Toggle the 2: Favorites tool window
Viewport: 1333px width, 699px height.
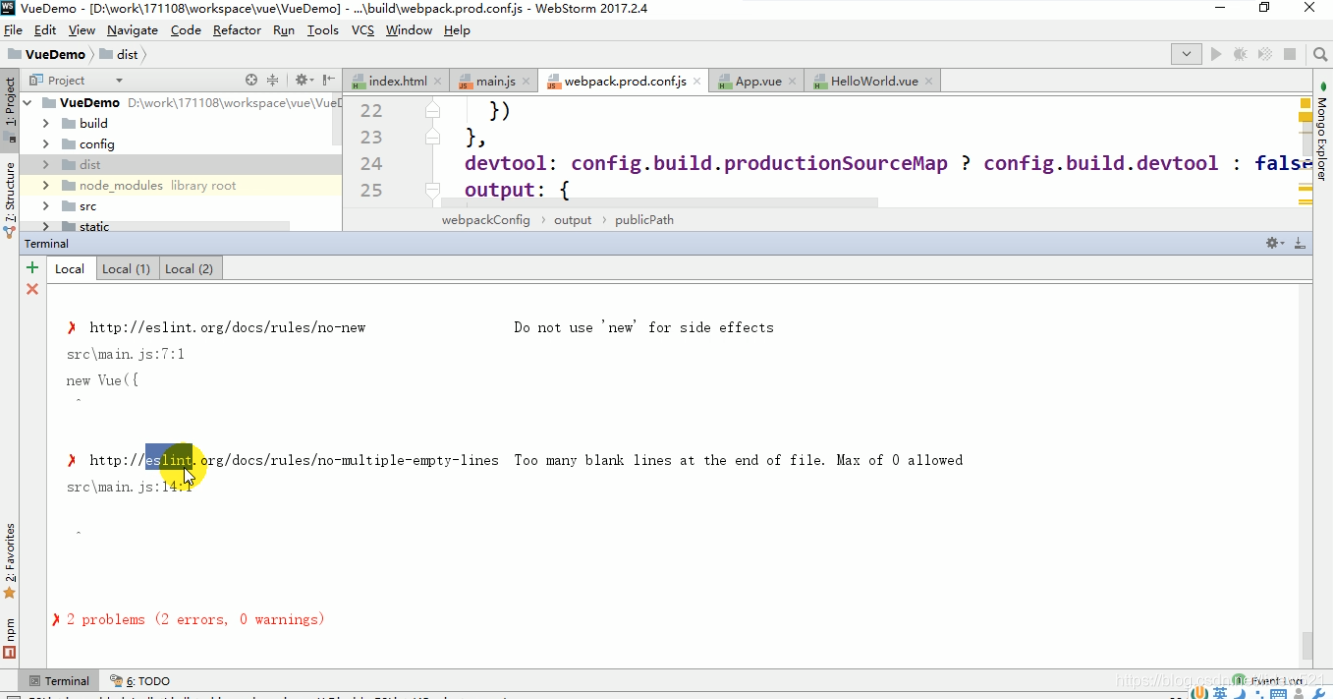tap(10, 560)
